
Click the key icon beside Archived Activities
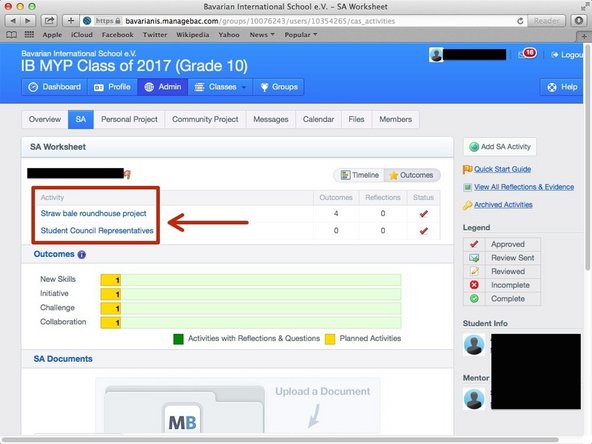pyautogui.click(x=467, y=205)
